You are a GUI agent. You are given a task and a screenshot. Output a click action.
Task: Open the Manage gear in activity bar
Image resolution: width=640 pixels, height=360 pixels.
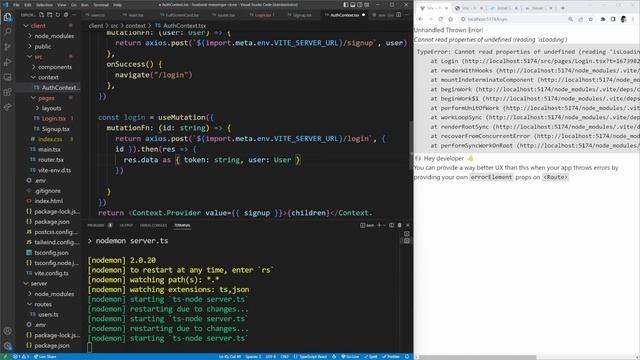(7, 346)
